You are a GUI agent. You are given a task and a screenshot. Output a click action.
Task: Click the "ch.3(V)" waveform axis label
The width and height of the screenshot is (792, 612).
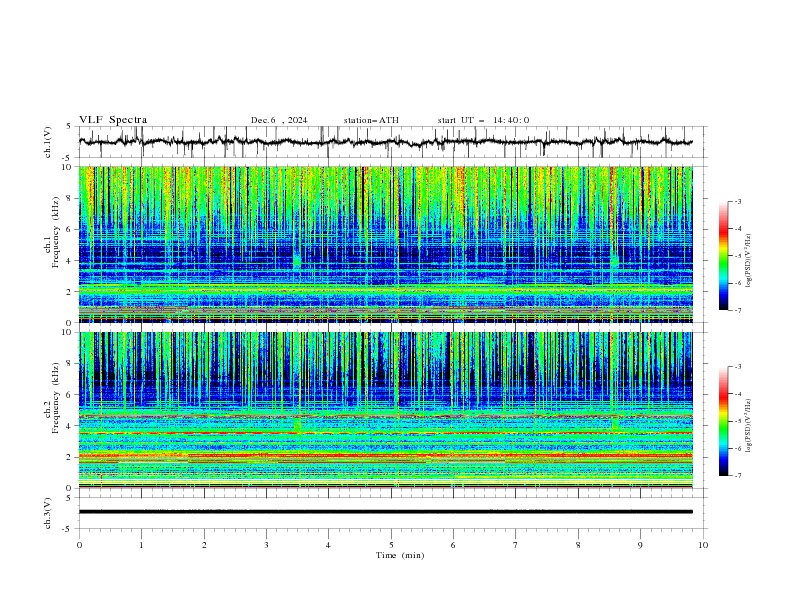48,513
